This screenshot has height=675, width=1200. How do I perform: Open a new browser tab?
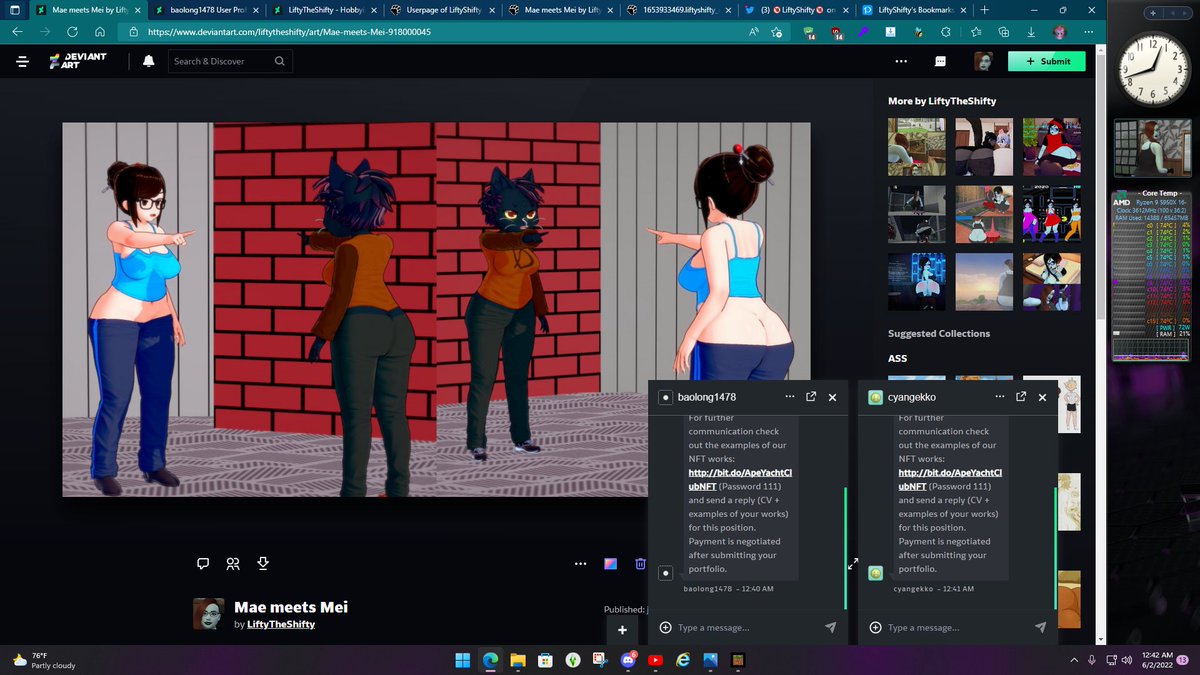point(985,10)
